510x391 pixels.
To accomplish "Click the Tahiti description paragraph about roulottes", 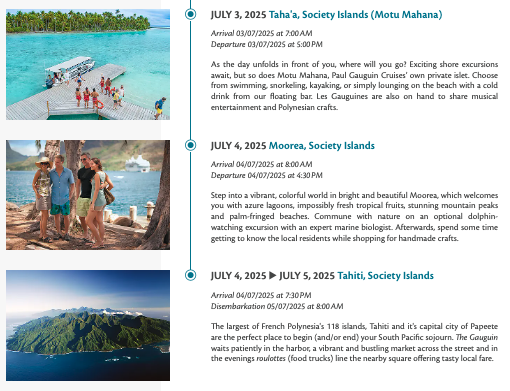I will pos(354,342).
